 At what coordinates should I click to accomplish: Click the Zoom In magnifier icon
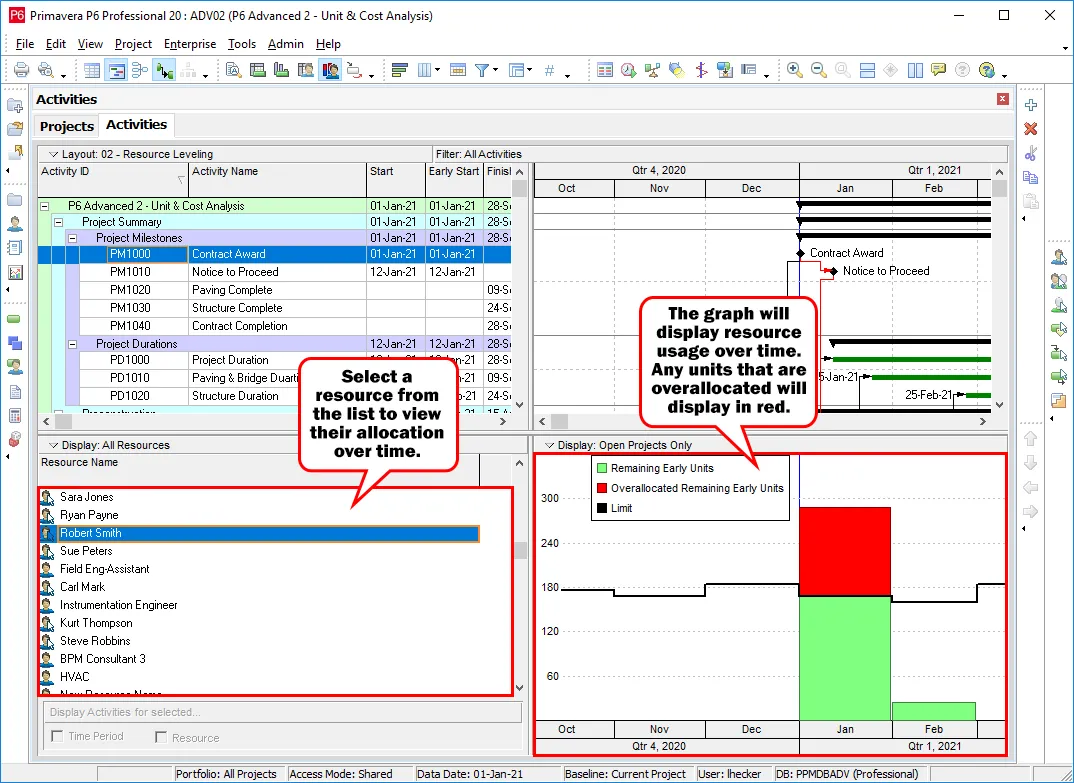tap(794, 70)
